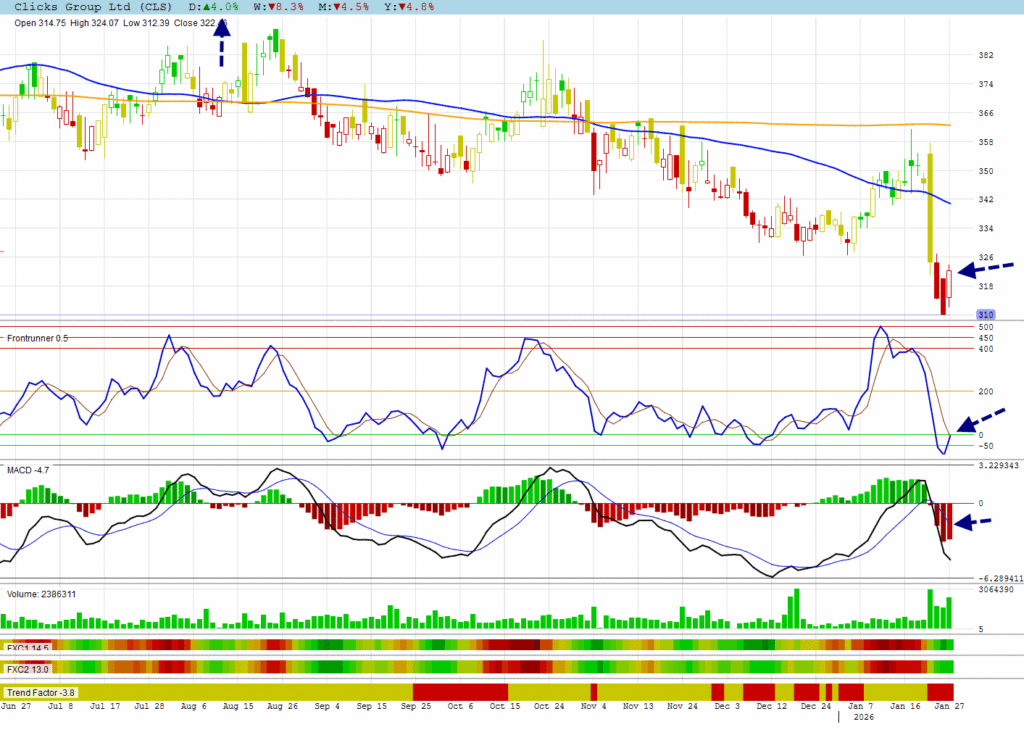Image resolution: width=1024 pixels, height=735 pixels.
Task: Click the FXC1 14.5 strip label
Action: 27,646
